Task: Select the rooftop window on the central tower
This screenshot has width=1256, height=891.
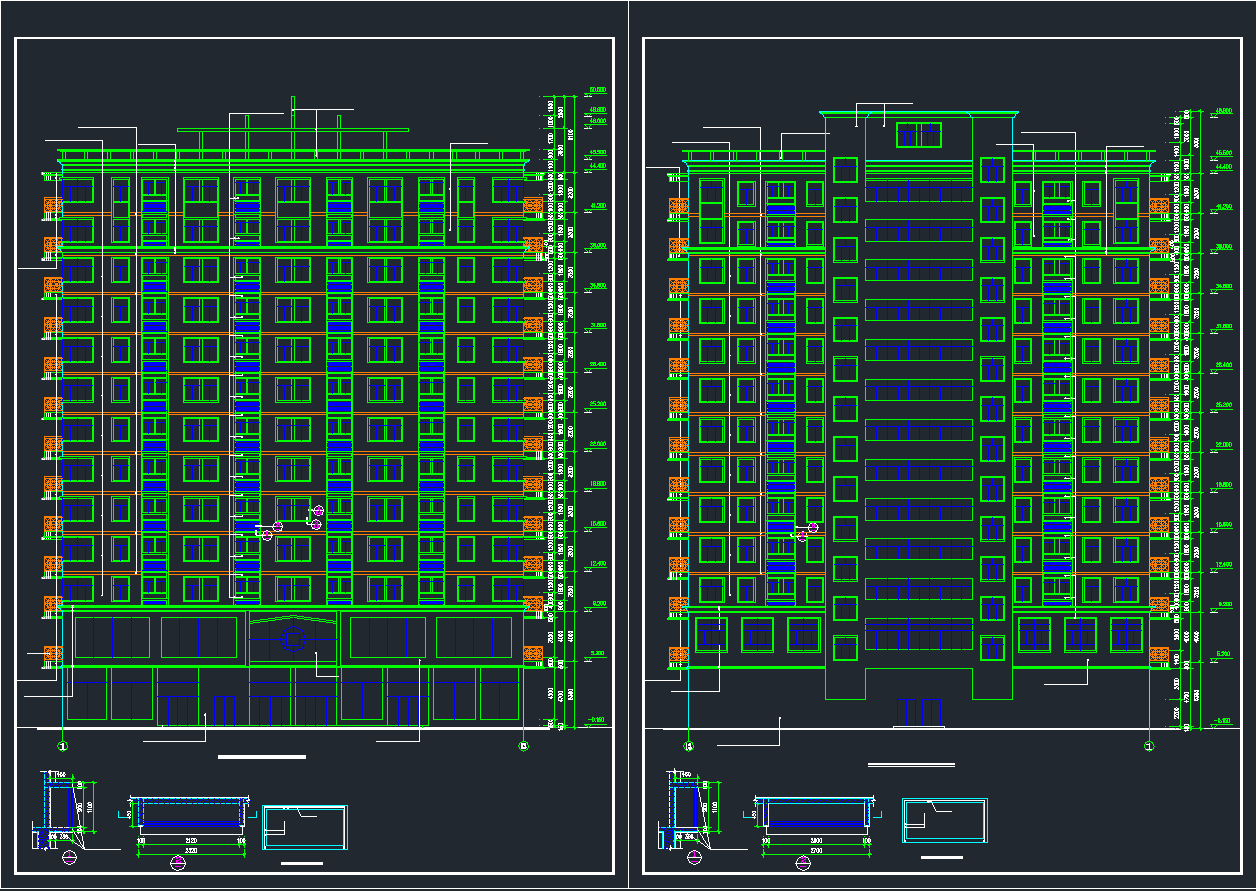Action: (918, 135)
